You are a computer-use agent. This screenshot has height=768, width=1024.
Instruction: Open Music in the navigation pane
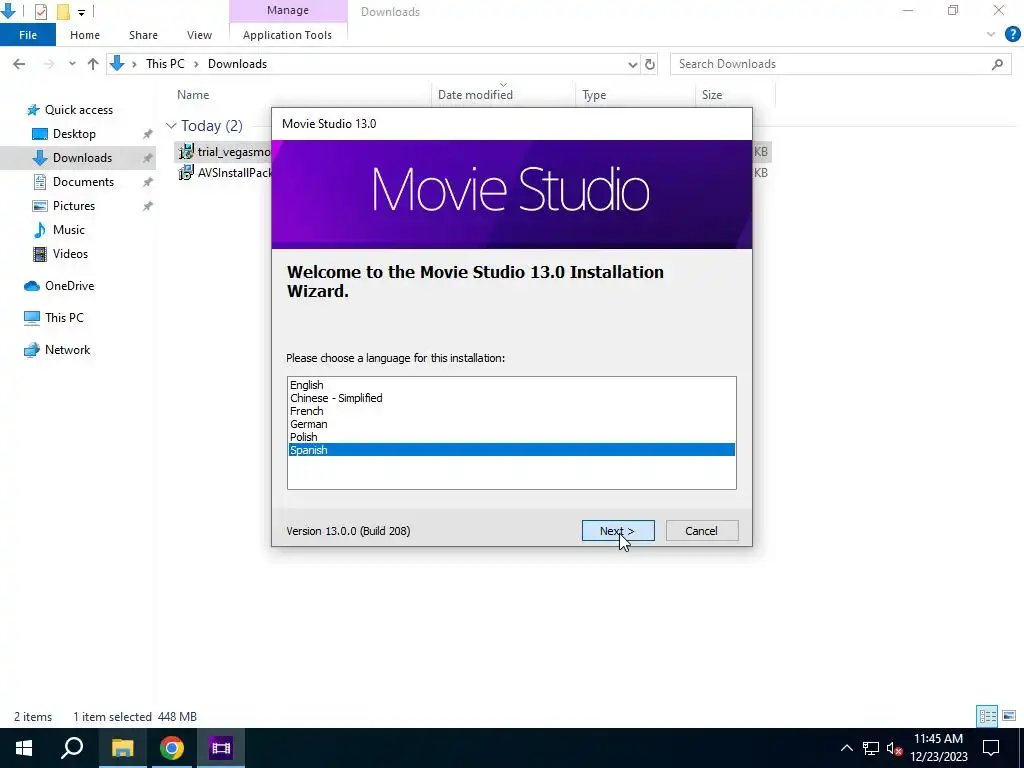tap(69, 230)
